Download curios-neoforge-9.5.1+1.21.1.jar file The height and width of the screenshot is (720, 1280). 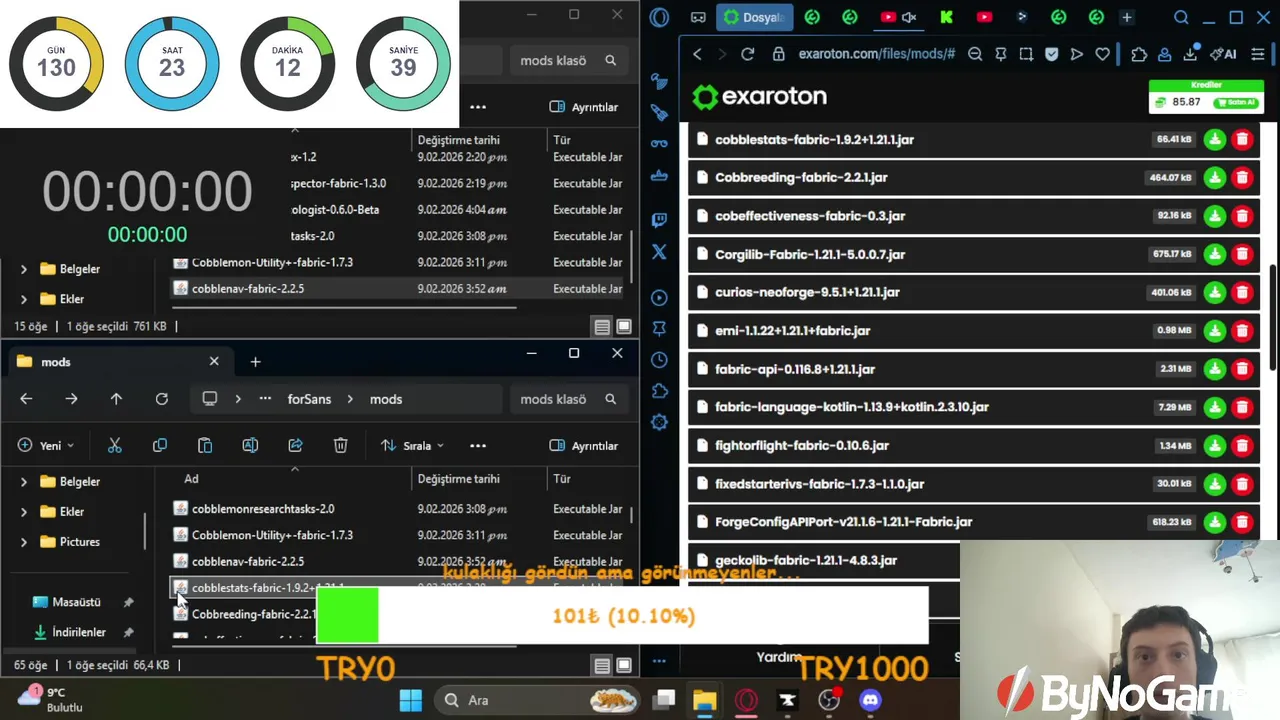point(1215,292)
